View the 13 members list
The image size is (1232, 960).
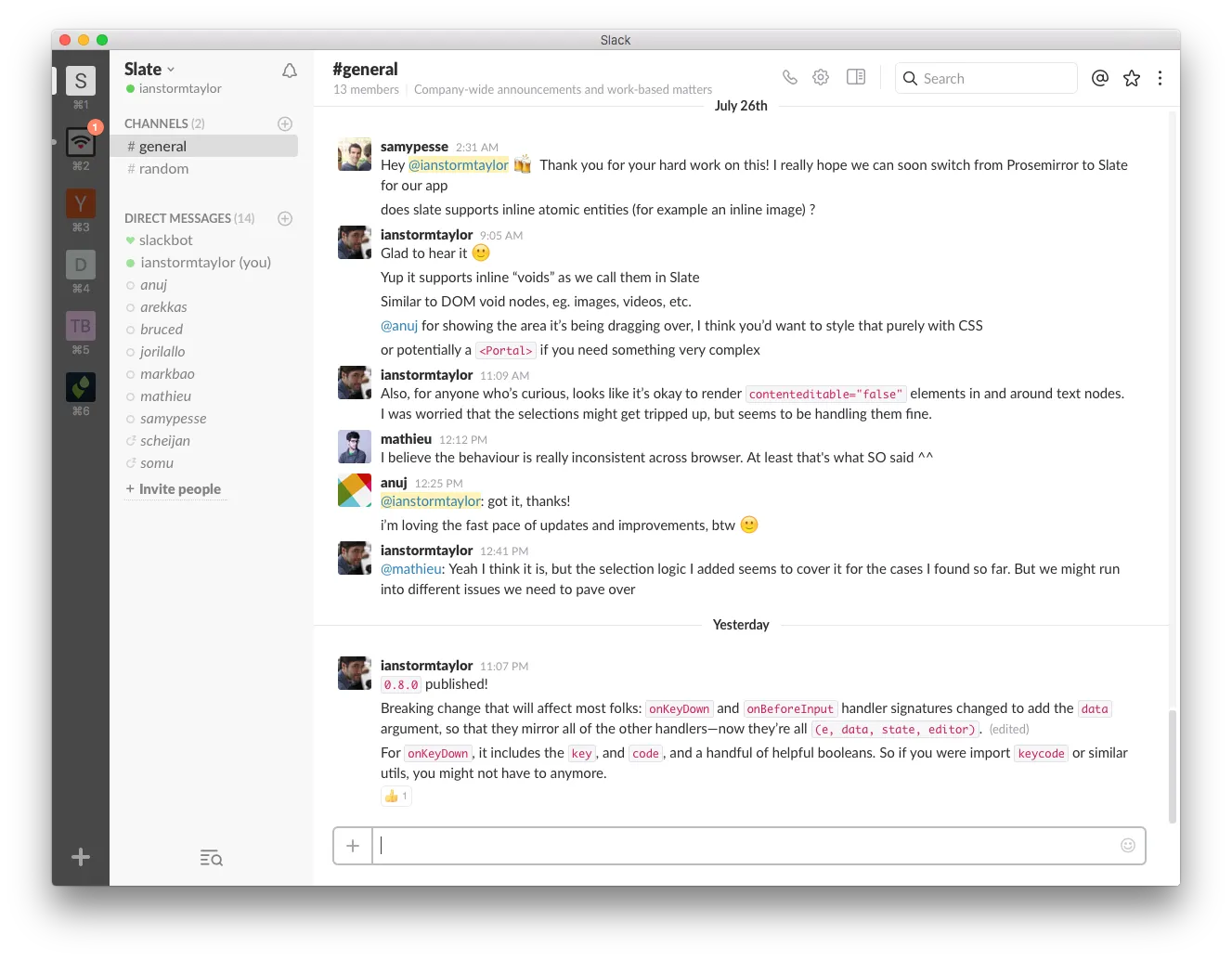(366, 89)
